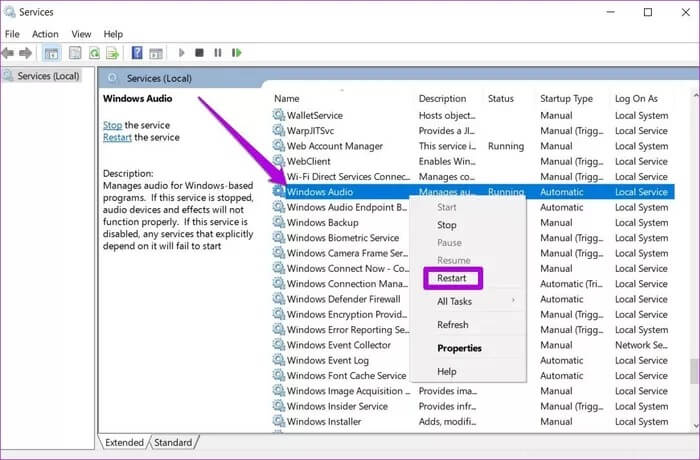Click the Start Service play icon

tap(181, 53)
